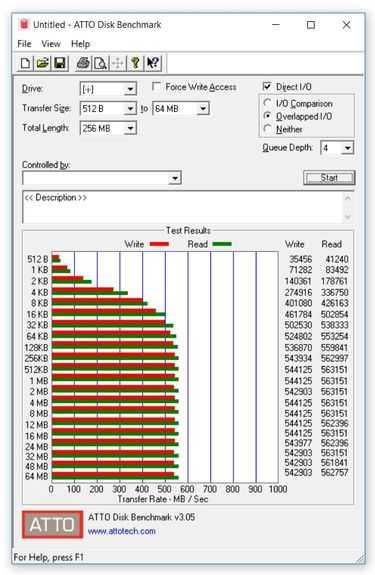Click the 1 MB row label

click(39, 381)
